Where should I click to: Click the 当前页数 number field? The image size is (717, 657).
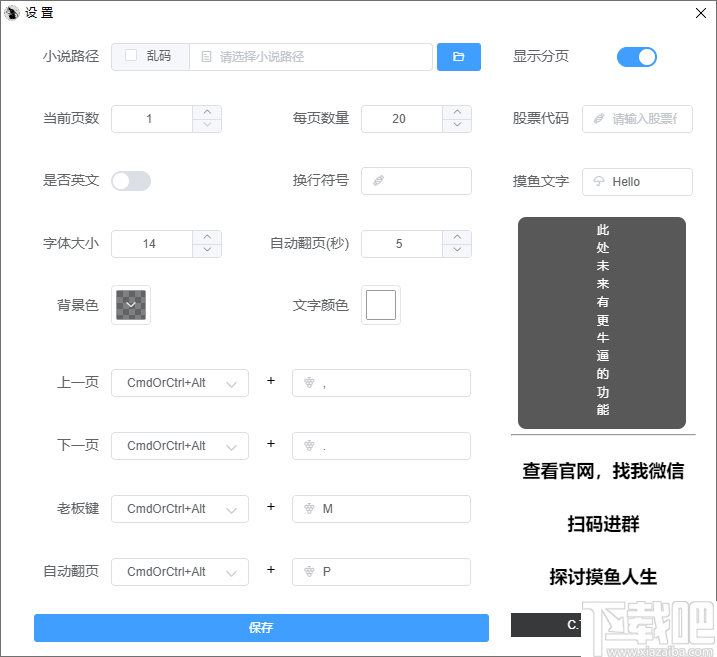coord(152,119)
